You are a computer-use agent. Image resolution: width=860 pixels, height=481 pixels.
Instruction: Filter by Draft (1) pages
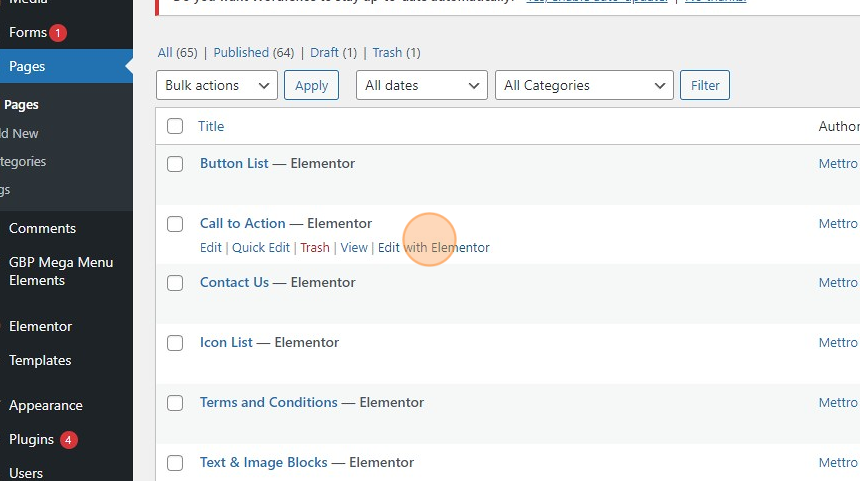coord(333,53)
